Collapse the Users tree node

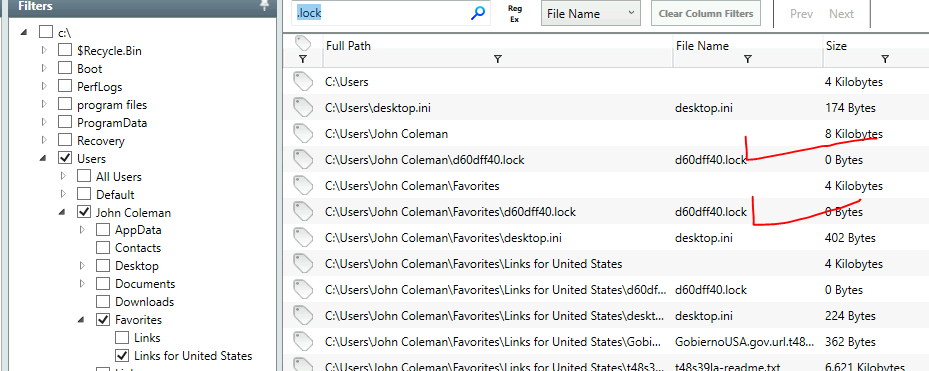tap(43, 159)
